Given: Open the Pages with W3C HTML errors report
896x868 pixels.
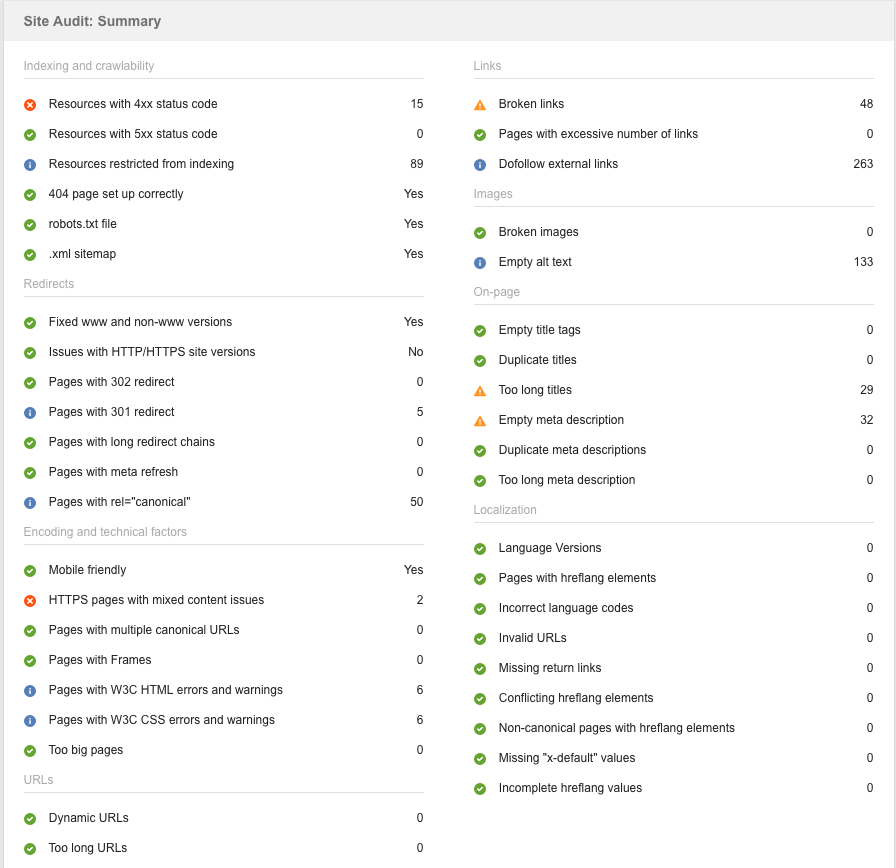Looking at the screenshot, I should pos(165,690).
